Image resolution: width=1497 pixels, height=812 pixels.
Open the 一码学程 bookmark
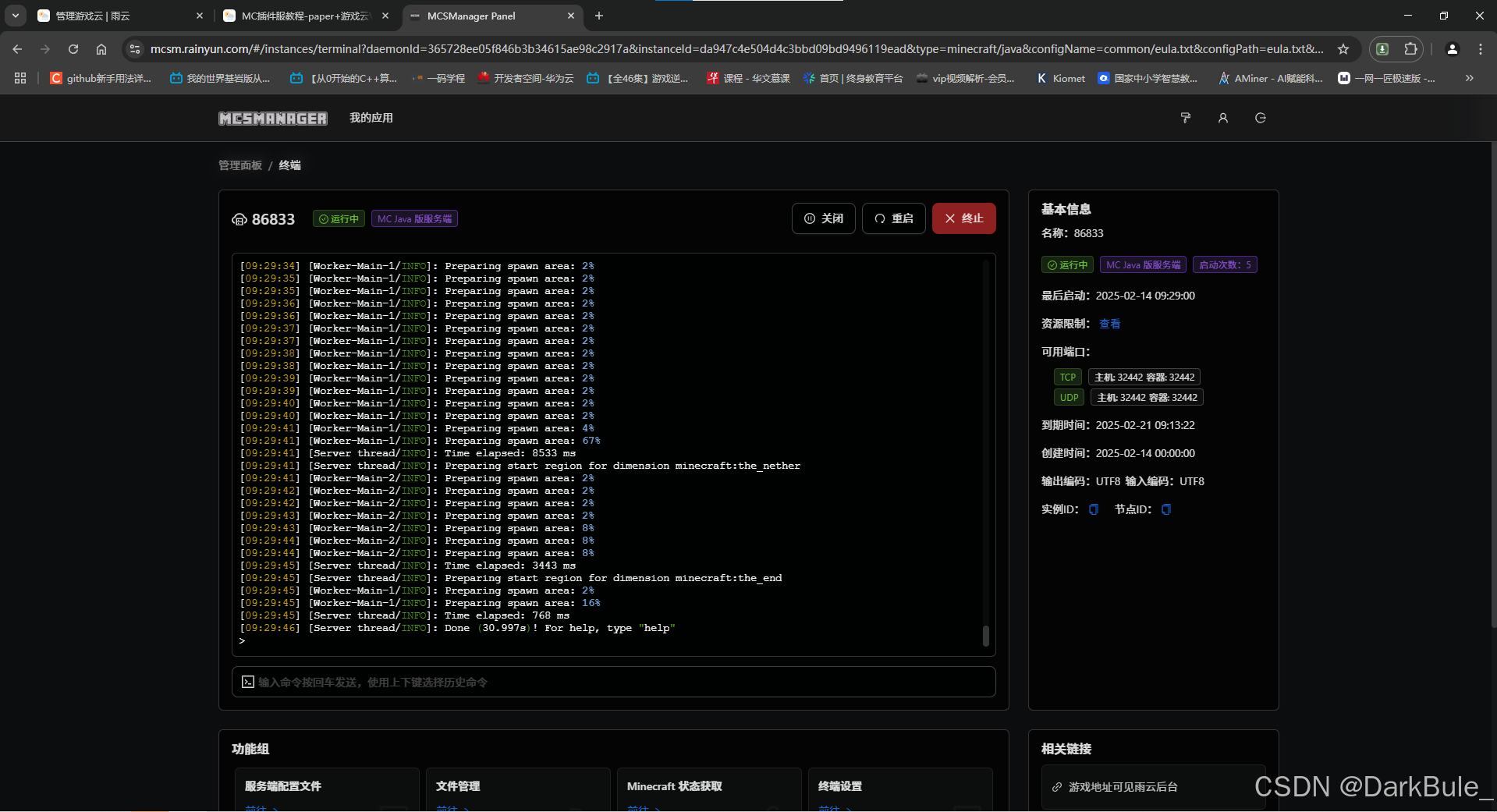click(x=438, y=78)
